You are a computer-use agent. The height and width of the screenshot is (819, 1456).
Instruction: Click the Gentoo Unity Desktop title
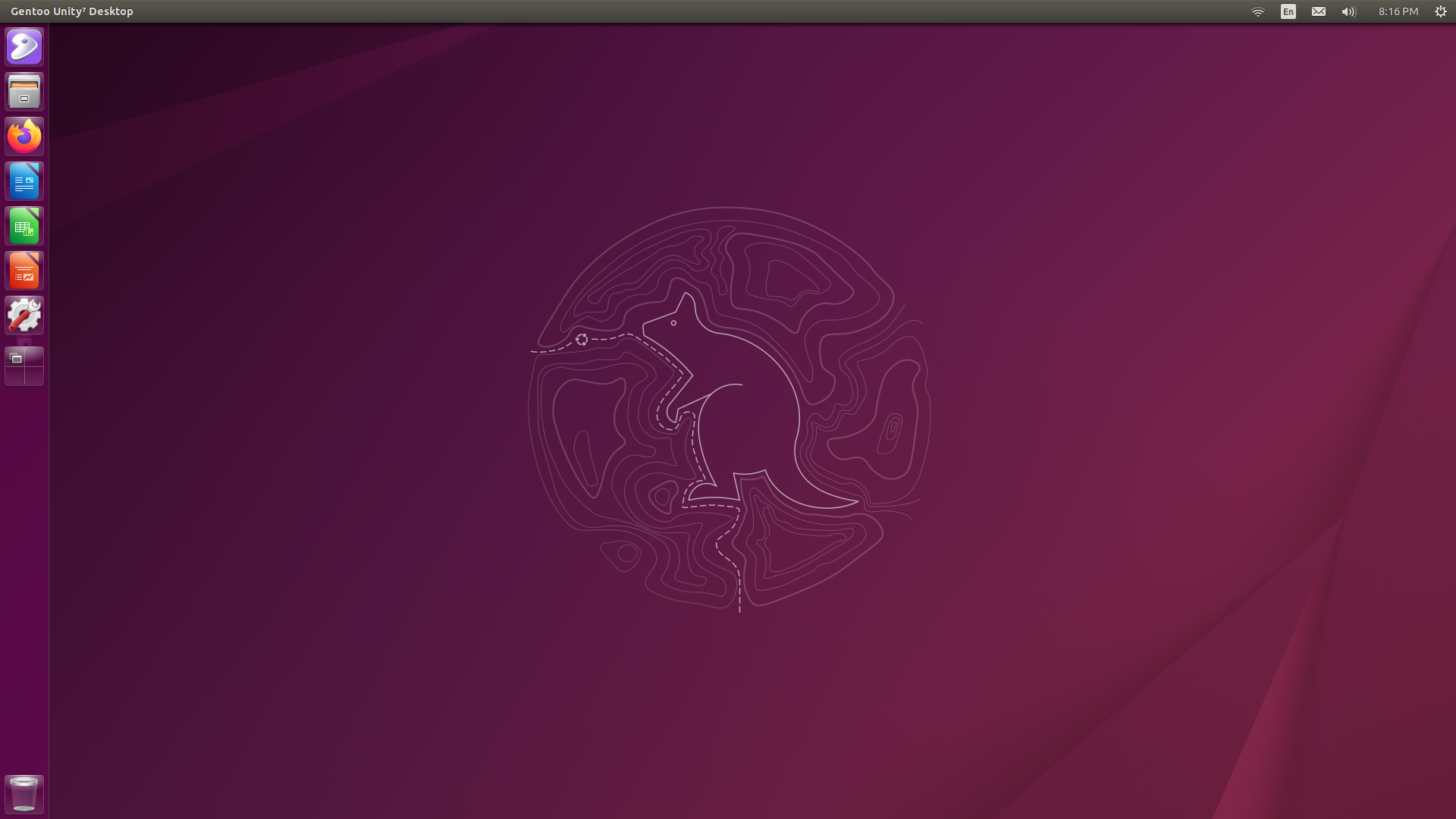click(72, 11)
